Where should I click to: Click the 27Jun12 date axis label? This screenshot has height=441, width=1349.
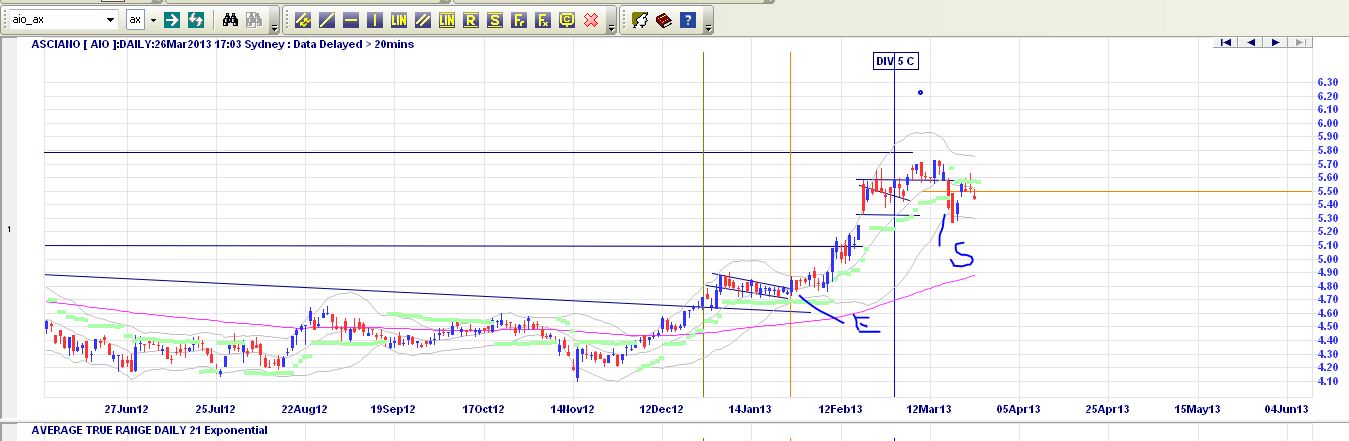point(127,409)
